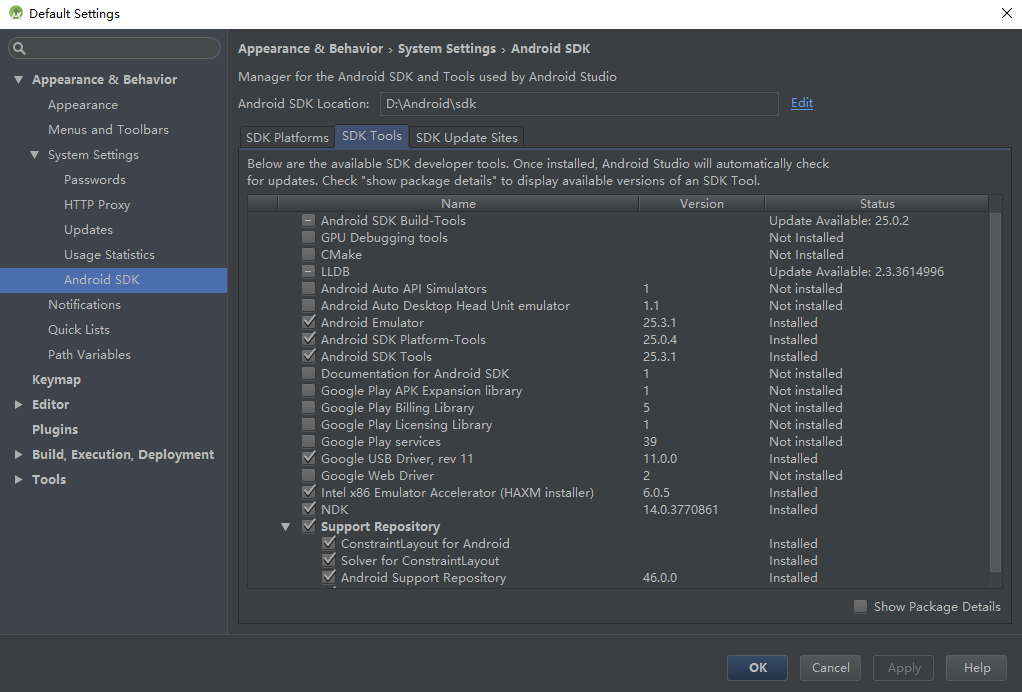
Task: Enable the CMake checkbox
Action: (x=309, y=255)
